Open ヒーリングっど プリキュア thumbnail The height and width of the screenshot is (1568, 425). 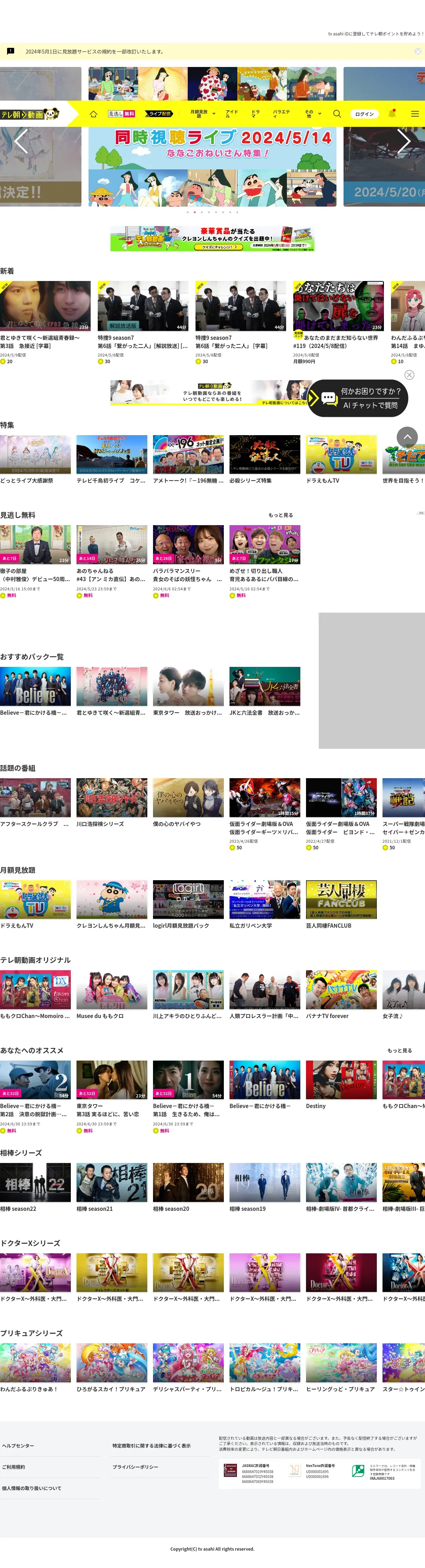tap(341, 1362)
